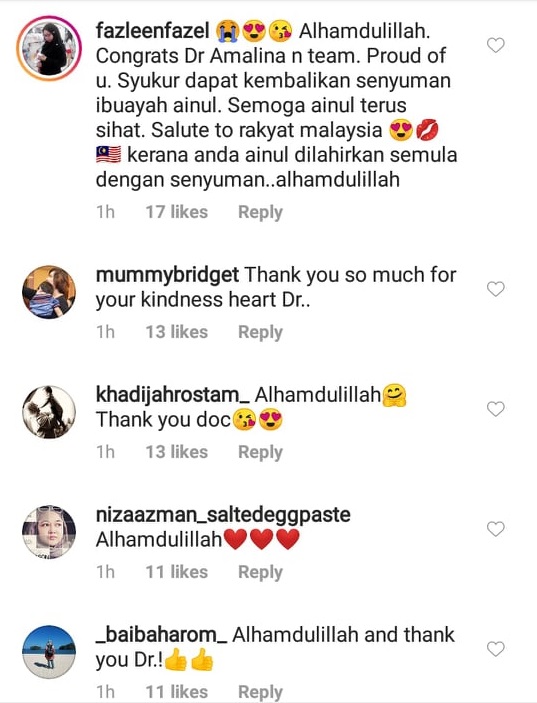Like fazleenfazel's comment with heart icon
This screenshot has height=703, width=537.
pyautogui.click(x=496, y=45)
